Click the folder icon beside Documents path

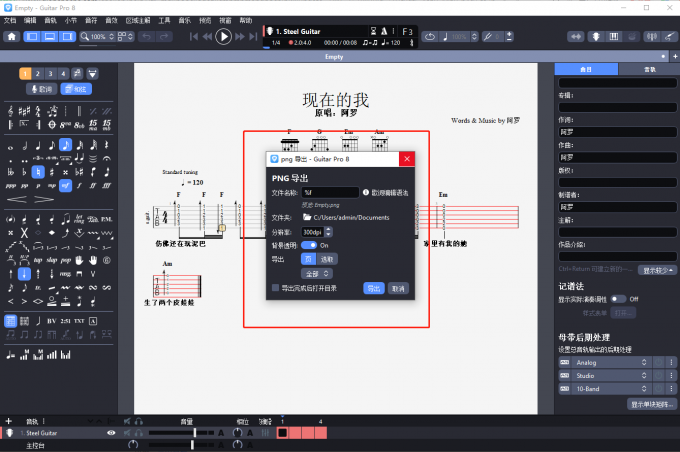pyautogui.click(x=308, y=217)
